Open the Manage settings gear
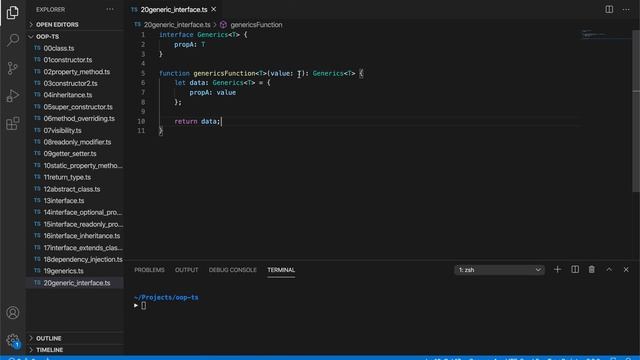 (13, 340)
